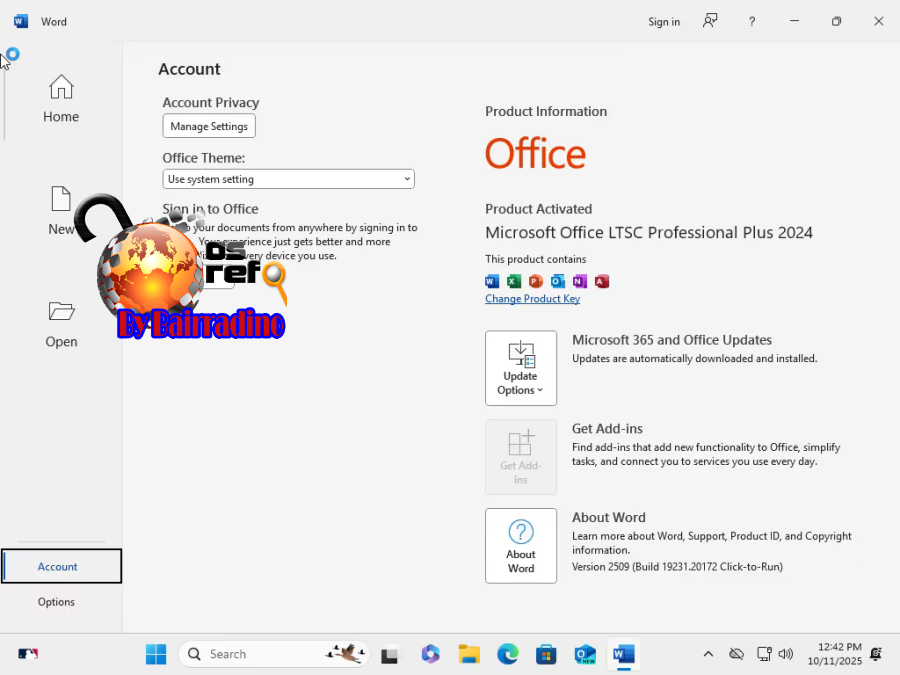Open the Home page in sidebar
The height and width of the screenshot is (675, 900).
61,99
